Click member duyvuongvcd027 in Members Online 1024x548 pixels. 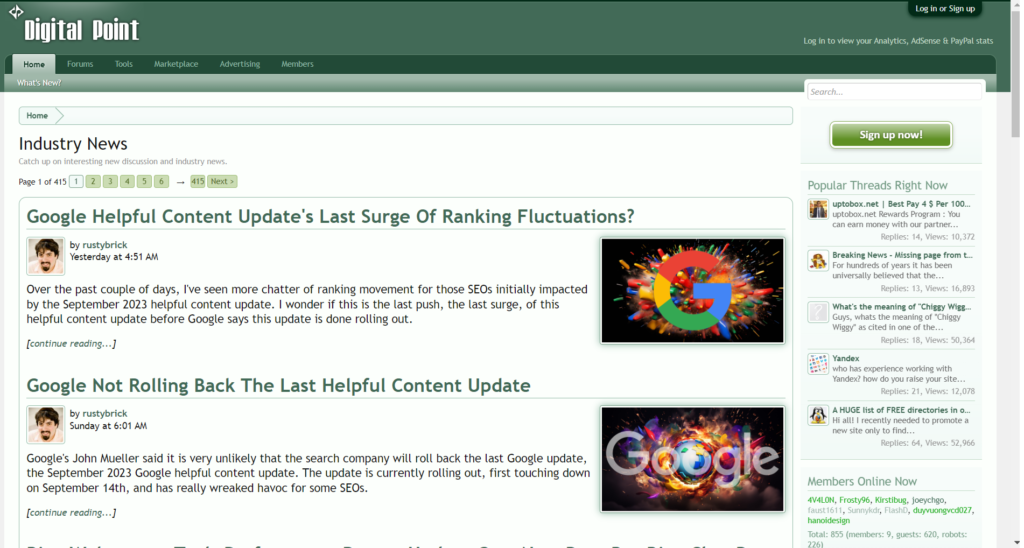coord(942,510)
